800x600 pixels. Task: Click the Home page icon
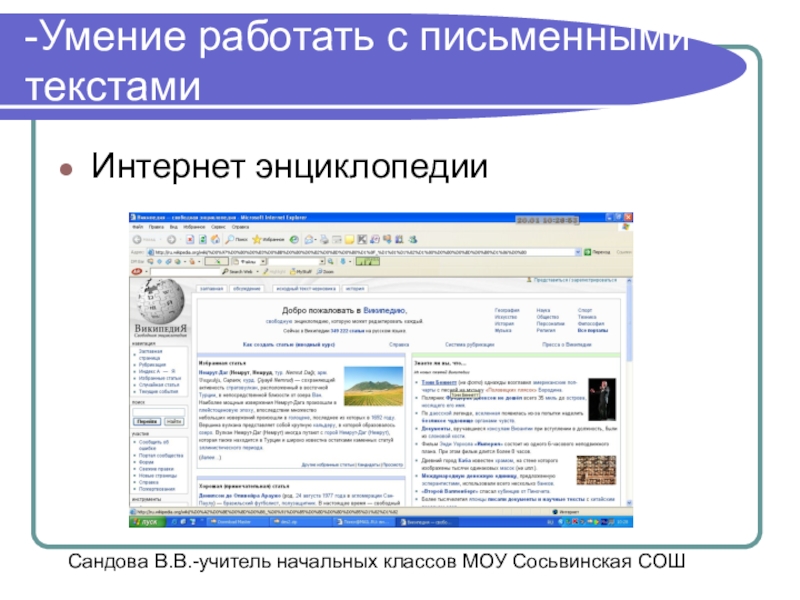[216, 239]
